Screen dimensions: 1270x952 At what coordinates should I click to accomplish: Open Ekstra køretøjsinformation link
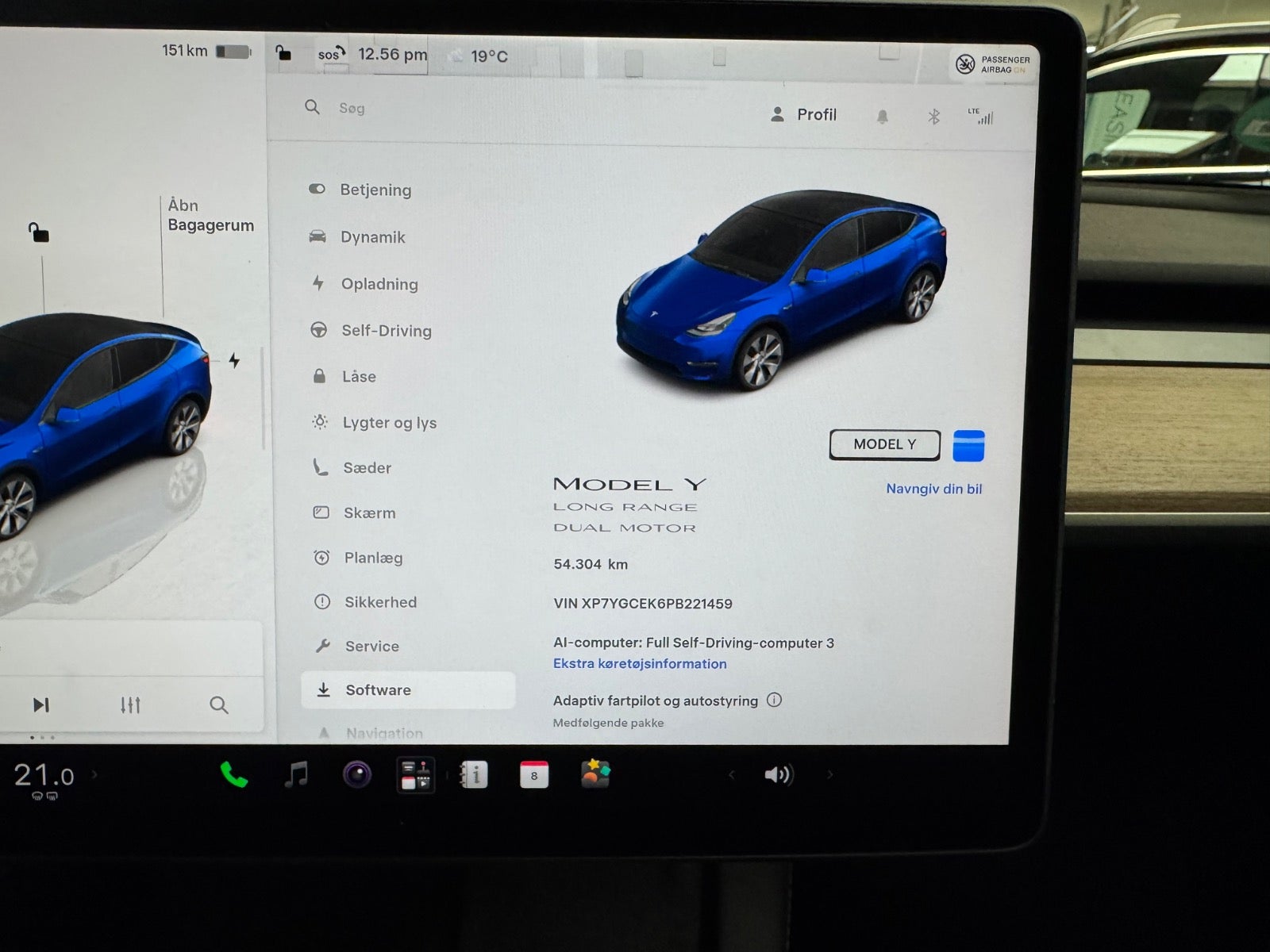640,664
